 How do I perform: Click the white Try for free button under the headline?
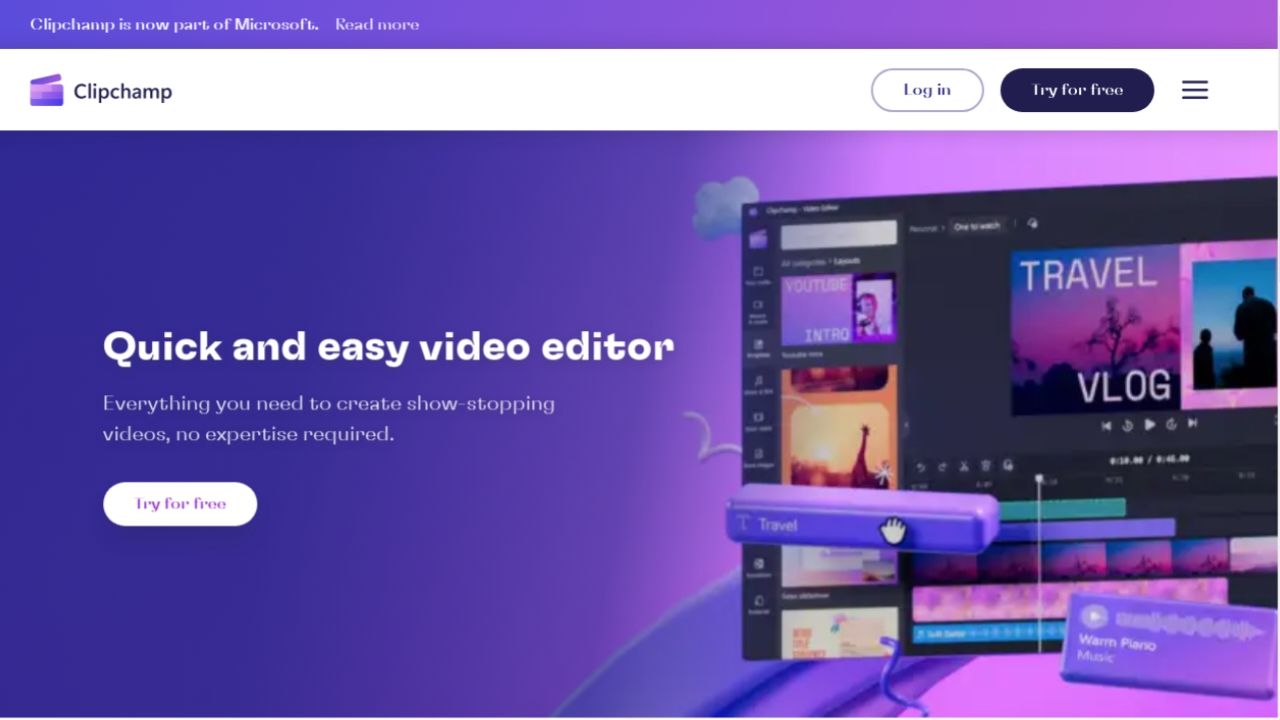(180, 504)
